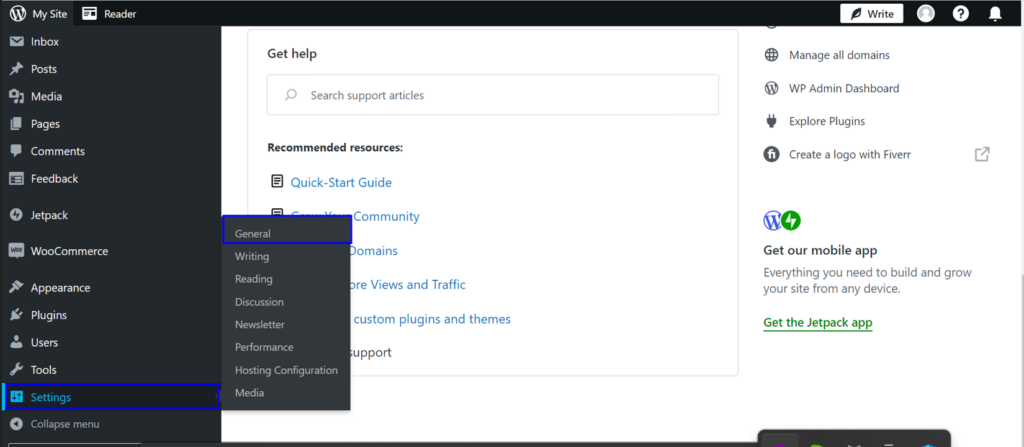
Task: Open the Get the Jetpack app link
Action: pyautogui.click(x=818, y=322)
